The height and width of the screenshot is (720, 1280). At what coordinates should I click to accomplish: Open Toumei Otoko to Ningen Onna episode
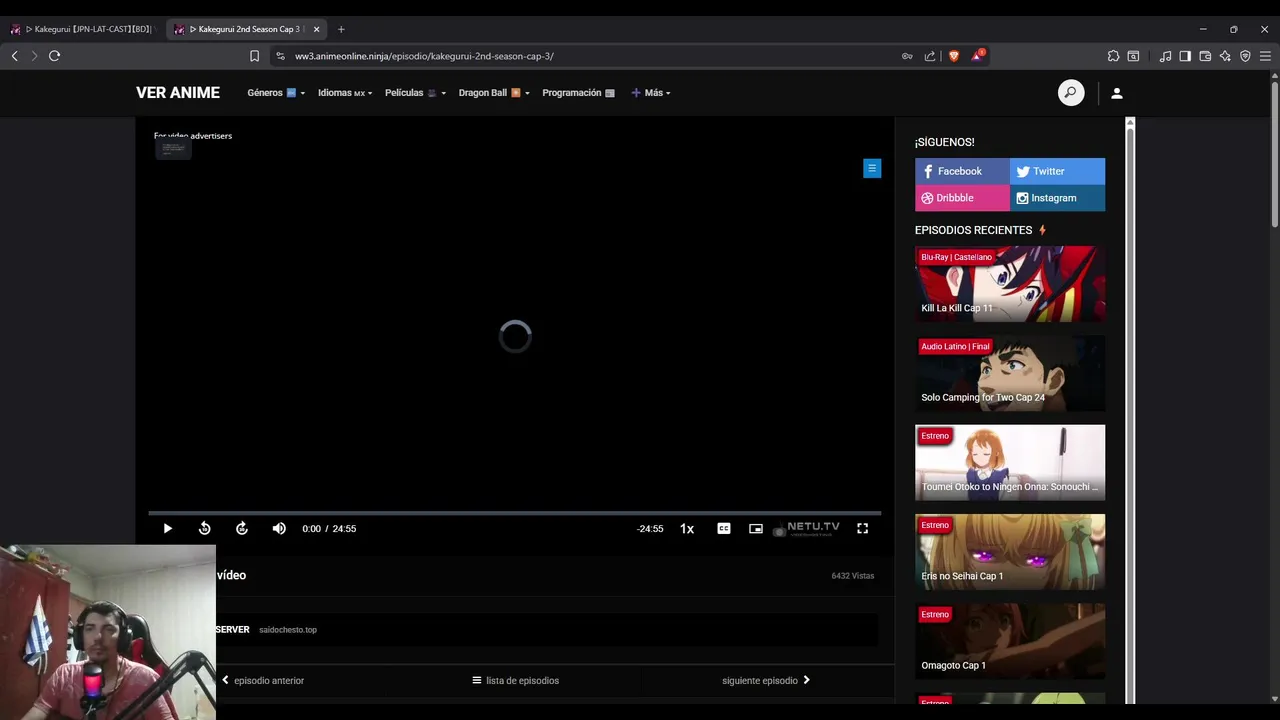[x=1010, y=462]
